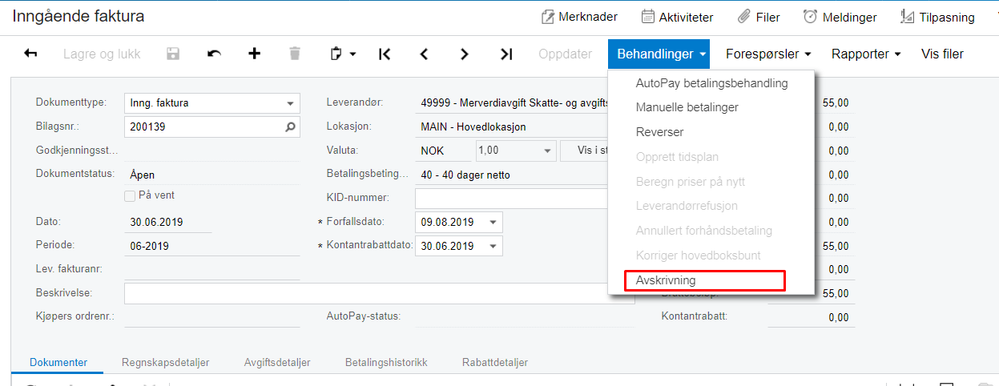This screenshot has height=386, width=999.
Task: Expand the Dokumenttype dropdown
Action: (x=290, y=103)
